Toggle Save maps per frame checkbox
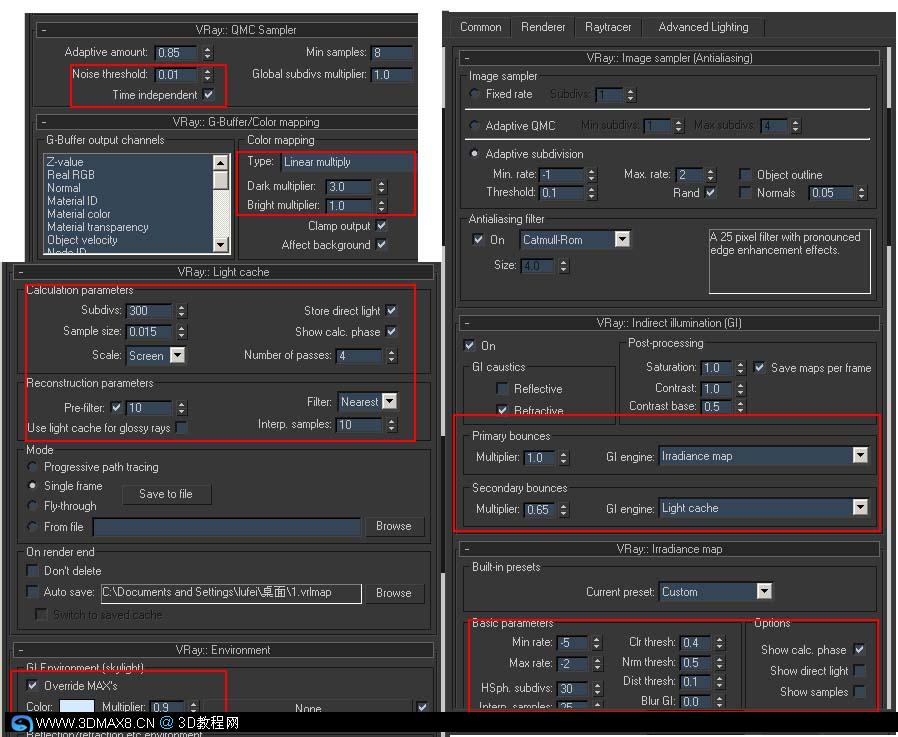This screenshot has width=898, height=737. 759,368
